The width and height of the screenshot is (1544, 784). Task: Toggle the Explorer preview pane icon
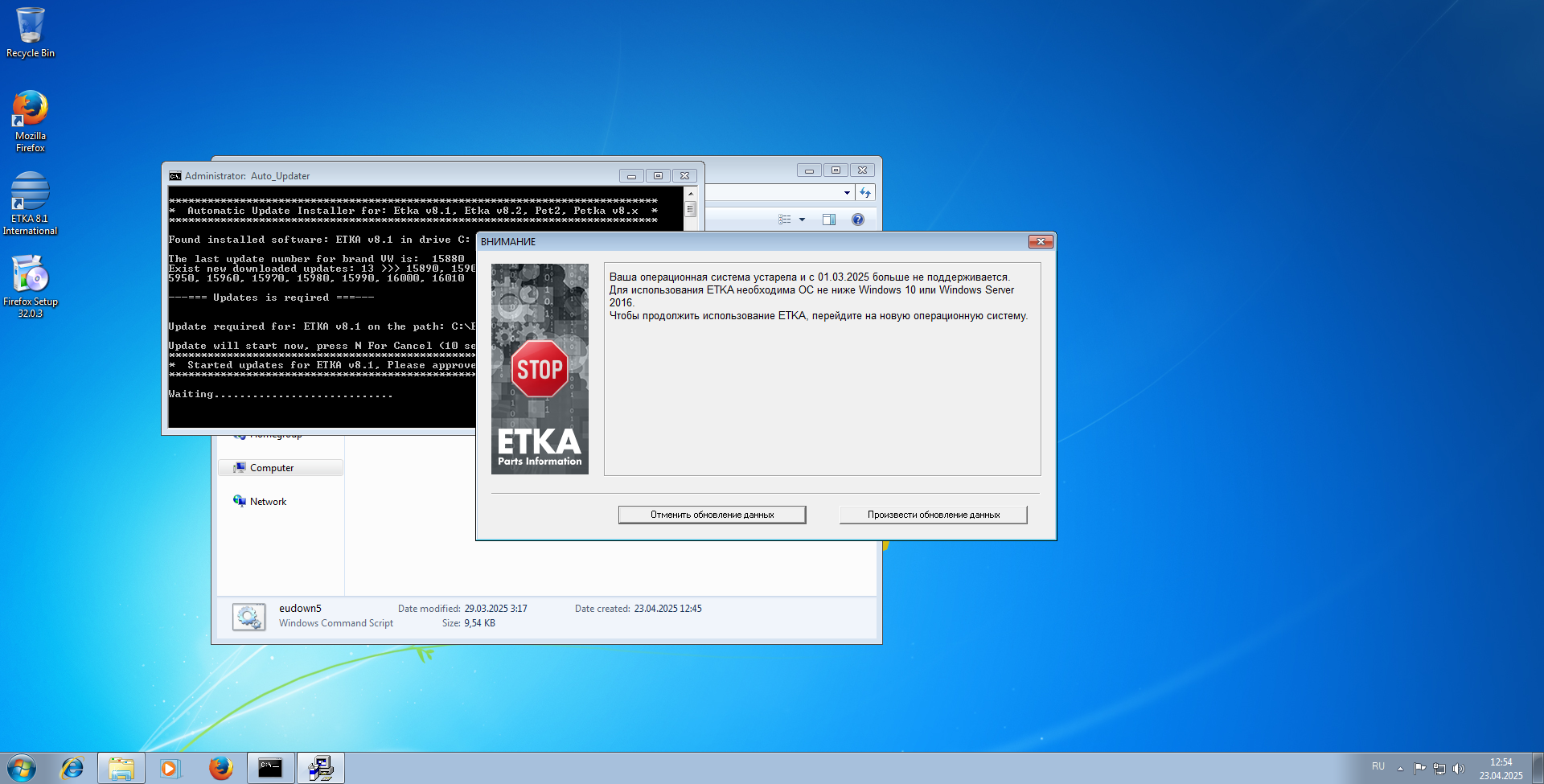(829, 220)
